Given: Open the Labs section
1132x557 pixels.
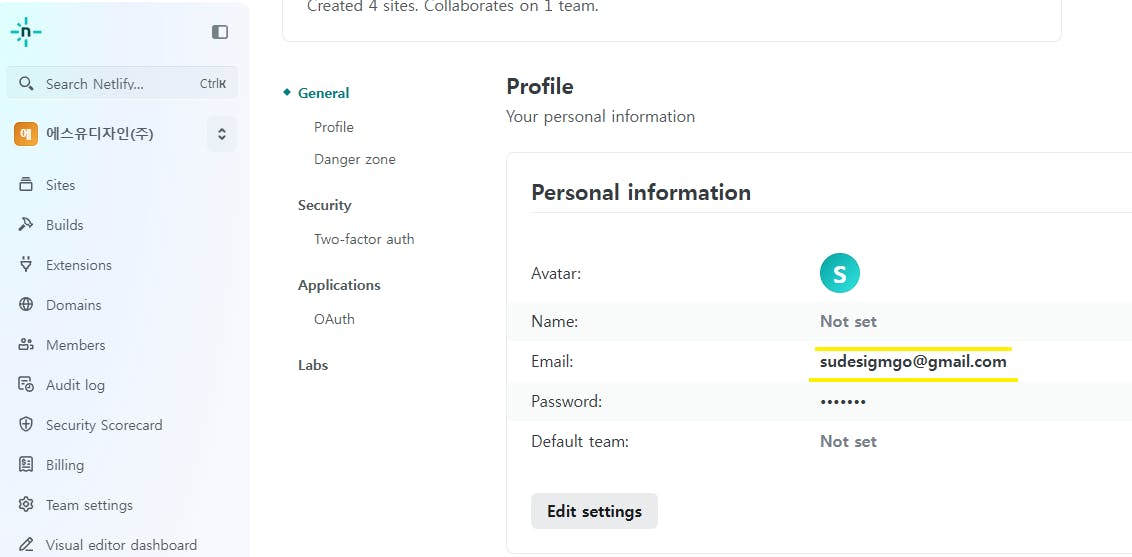Looking at the screenshot, I should 313,365.
